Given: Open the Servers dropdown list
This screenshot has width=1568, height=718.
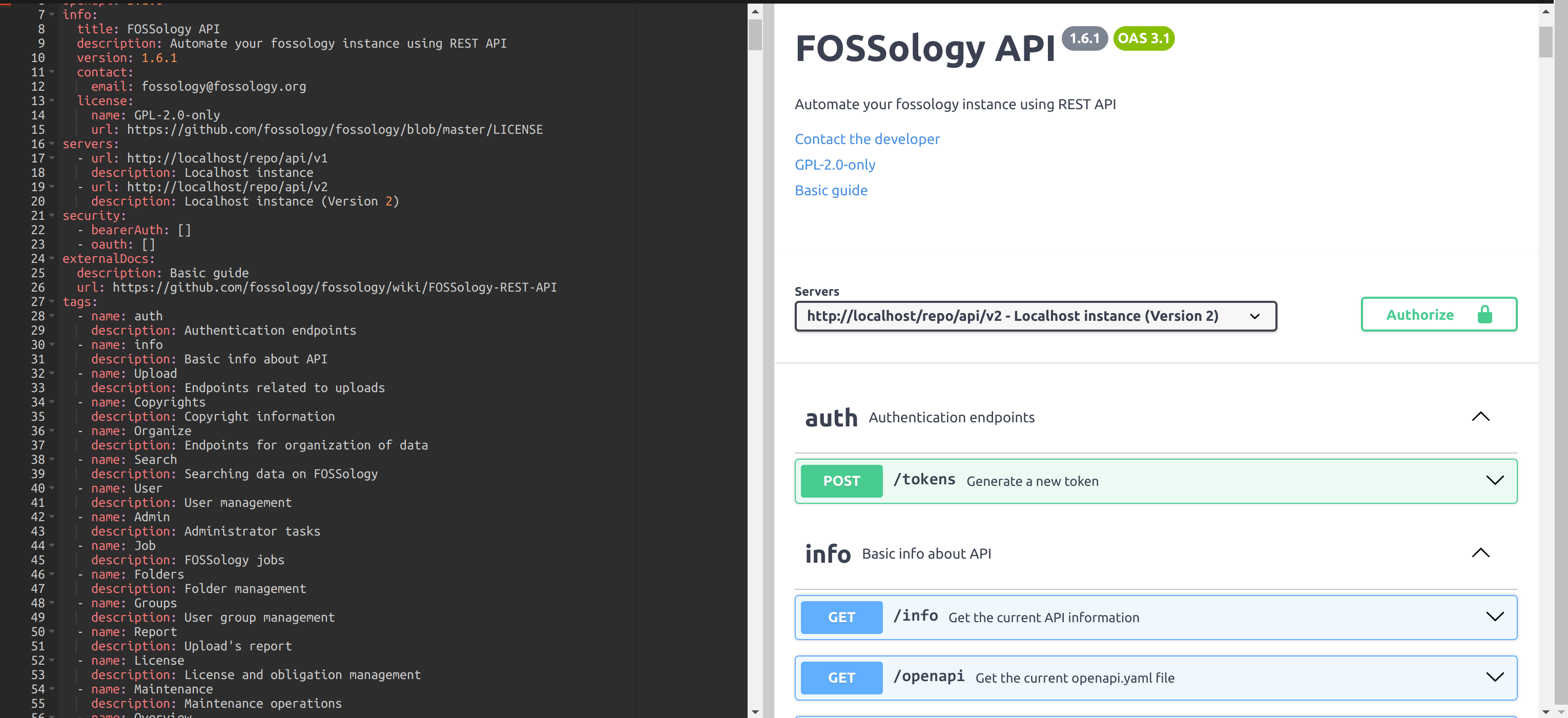Looking at the screenshot, I should click(x=1036, y=316).
